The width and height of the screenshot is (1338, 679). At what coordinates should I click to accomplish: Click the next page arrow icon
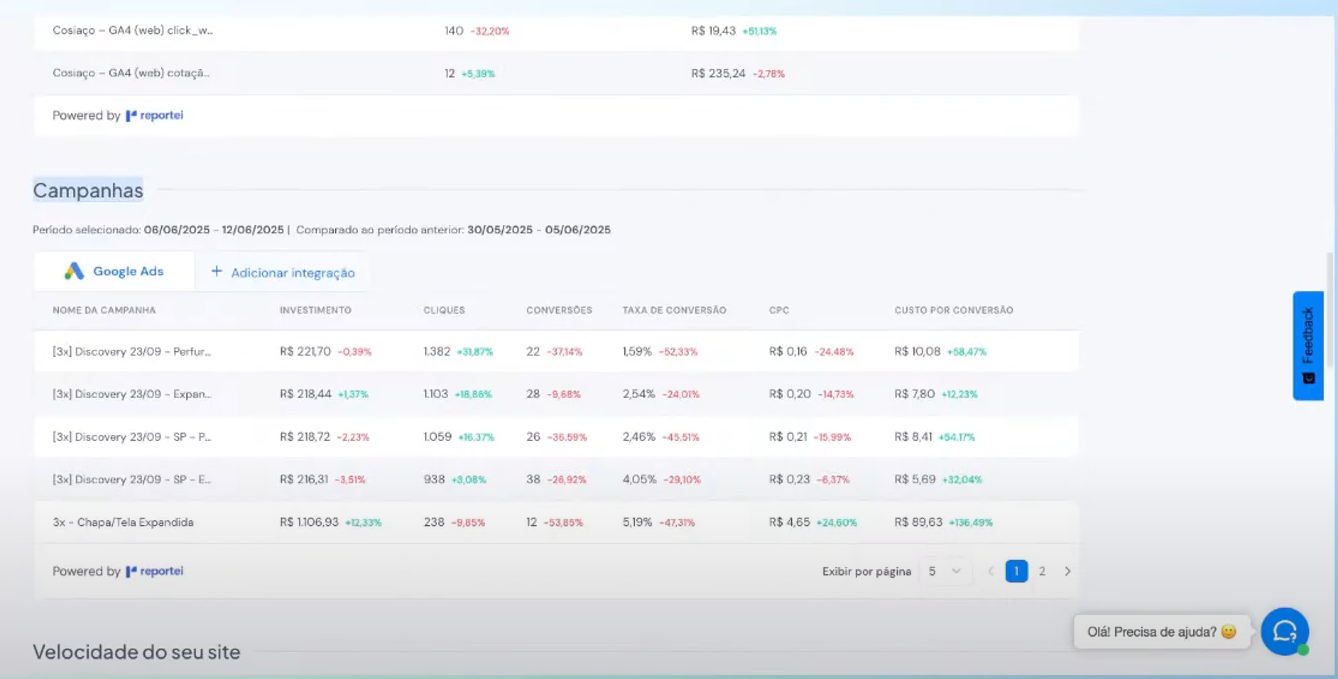(x=1067, y=572)
